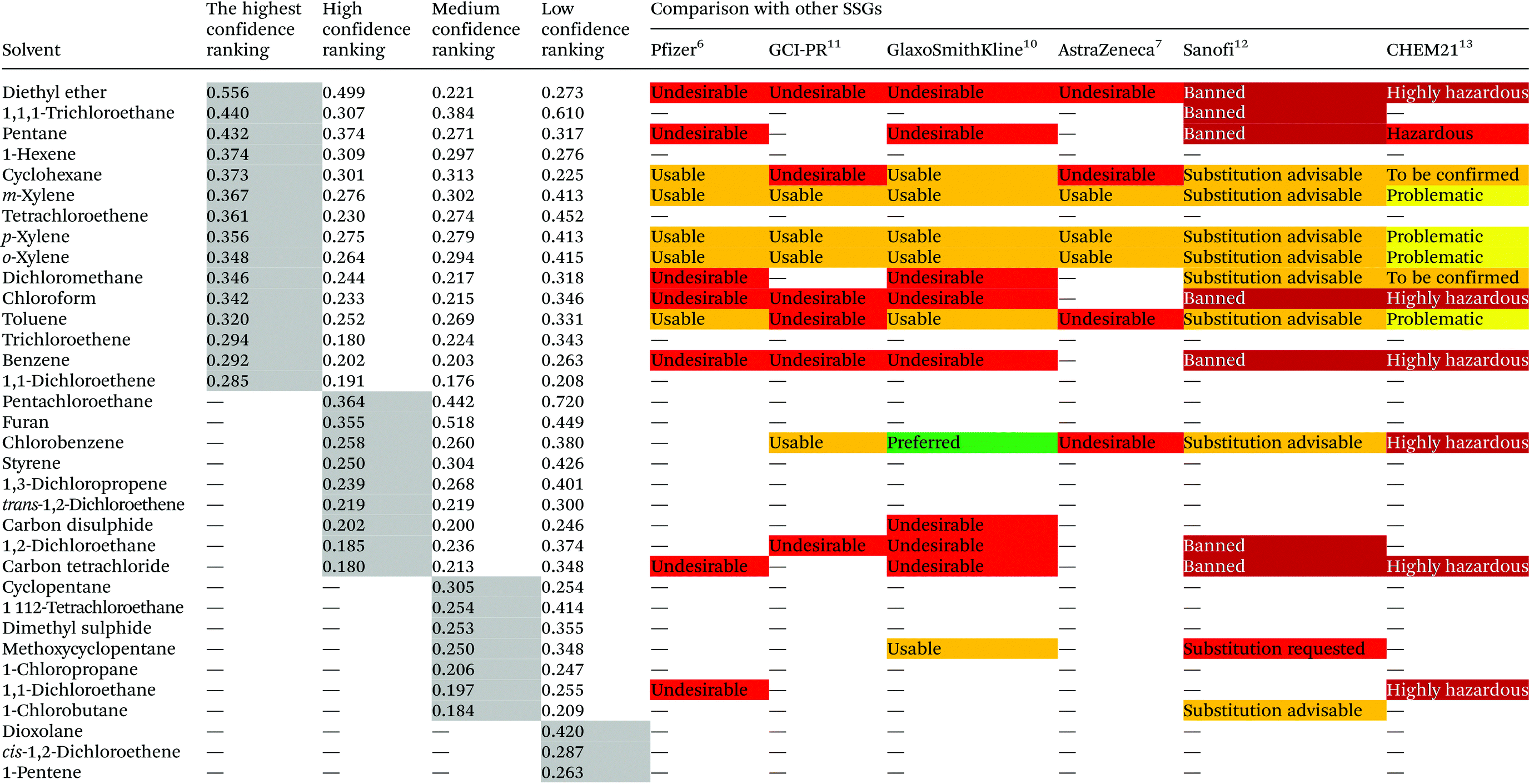The width and height of the screenshot is (1529, 784).
Task: Click 'Substitution requested' cell for Methoxycyclopentane
Action: click(1284, 648)
